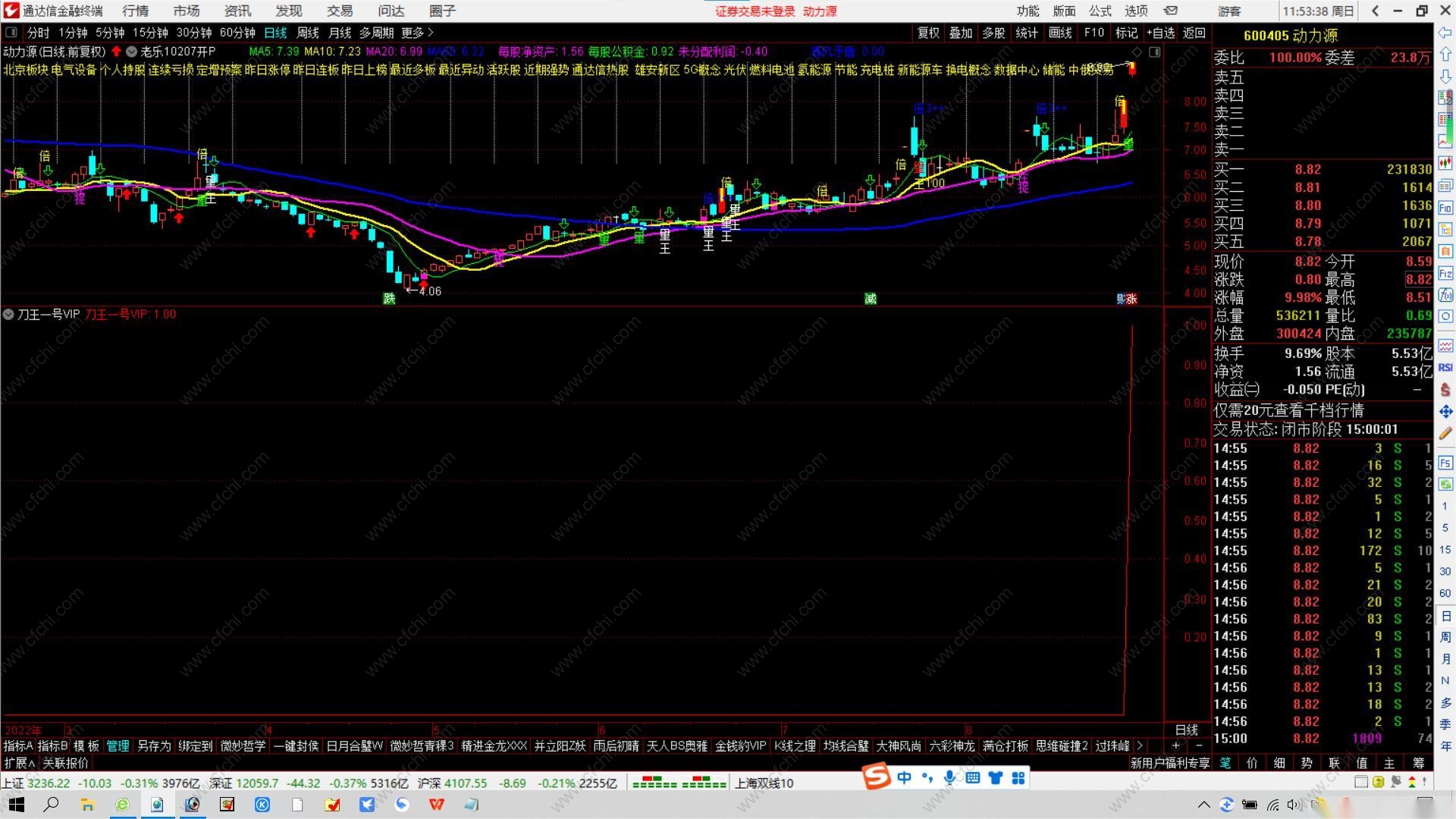This screenshot has width=1456, height=819.
Task: Click the +自选 add to watchlist button
Action: click(x=1161, y=33)
